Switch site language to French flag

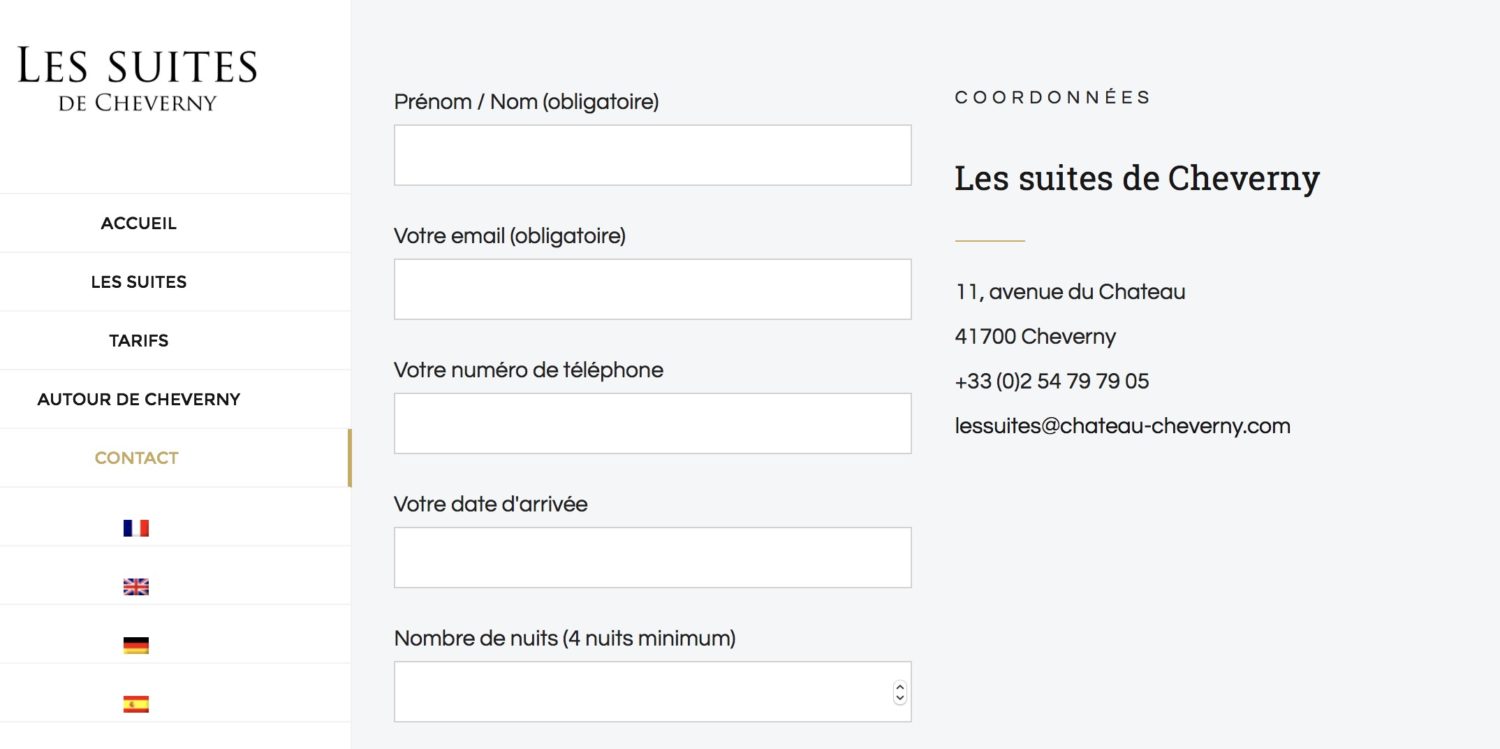pos(136,528)
